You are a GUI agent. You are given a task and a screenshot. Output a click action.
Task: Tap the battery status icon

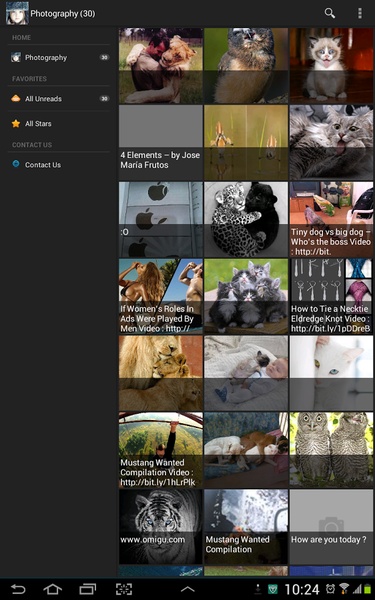coord(367,589)
